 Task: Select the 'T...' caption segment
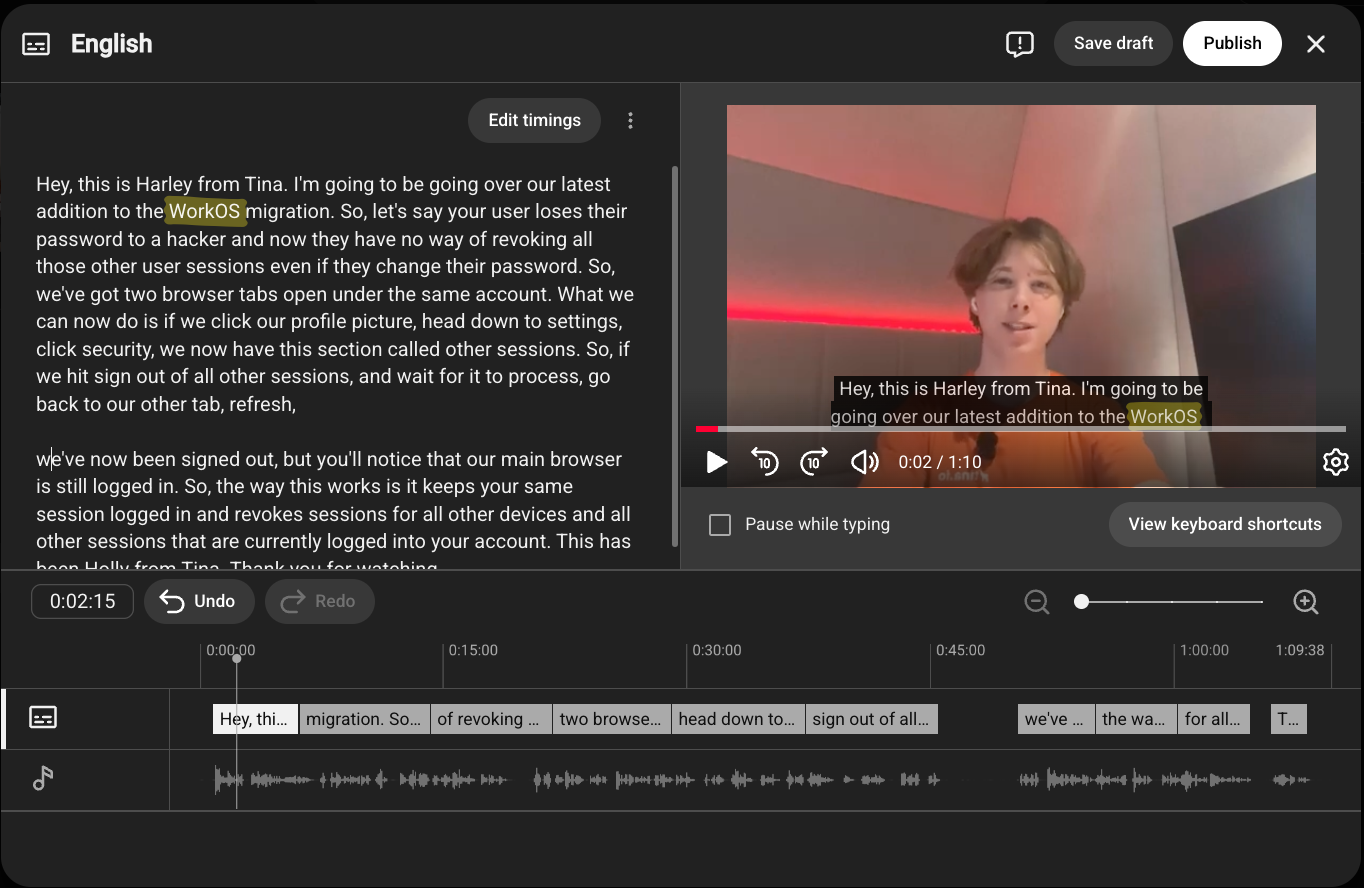tap(1289, 719)
